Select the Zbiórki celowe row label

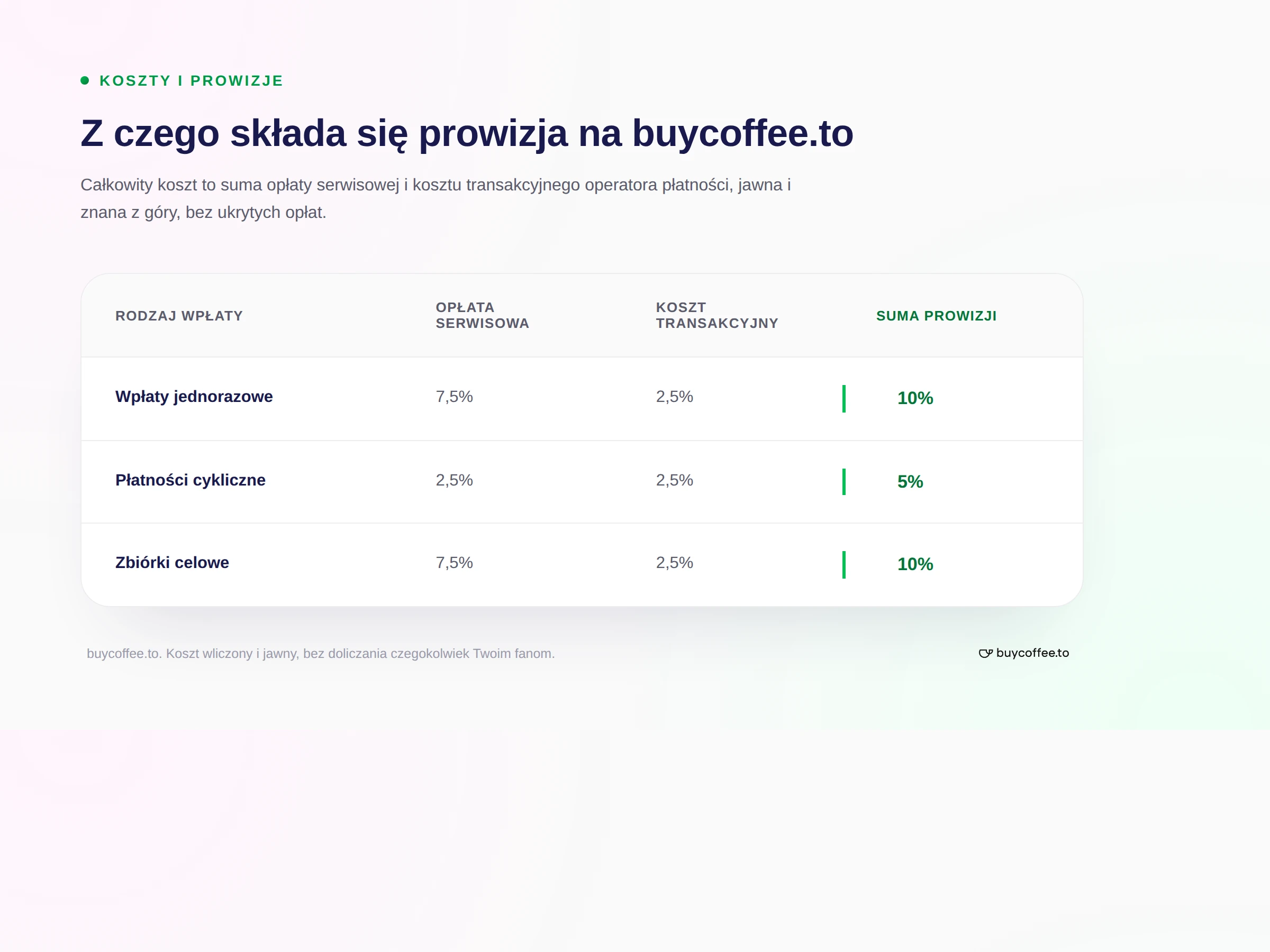point(172,562)
